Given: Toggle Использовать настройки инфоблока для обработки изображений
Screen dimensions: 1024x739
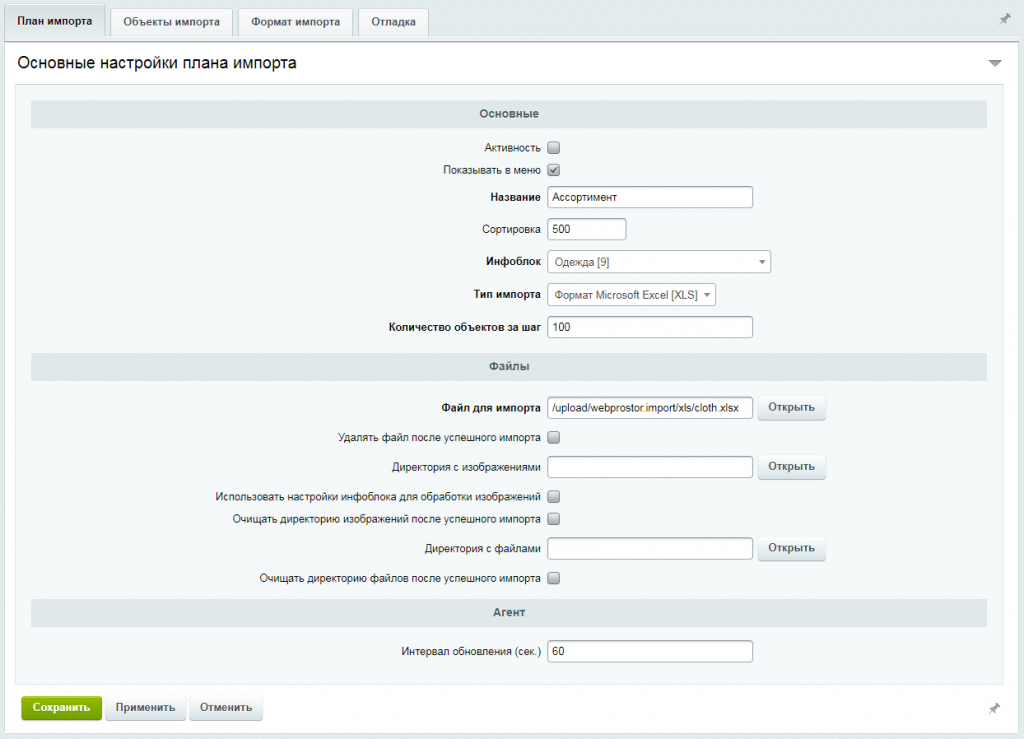Looking at the screenshot, I should click(554, 497).
